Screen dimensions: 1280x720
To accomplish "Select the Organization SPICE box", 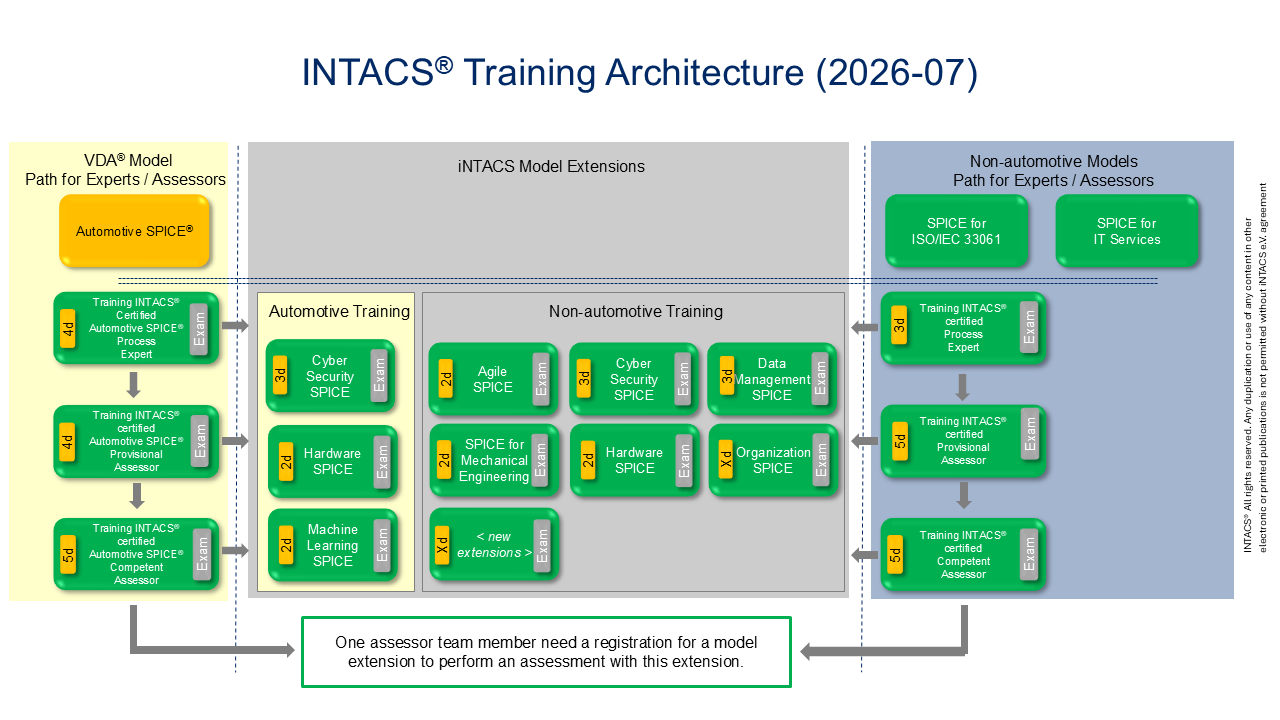I will coord(772,460).
